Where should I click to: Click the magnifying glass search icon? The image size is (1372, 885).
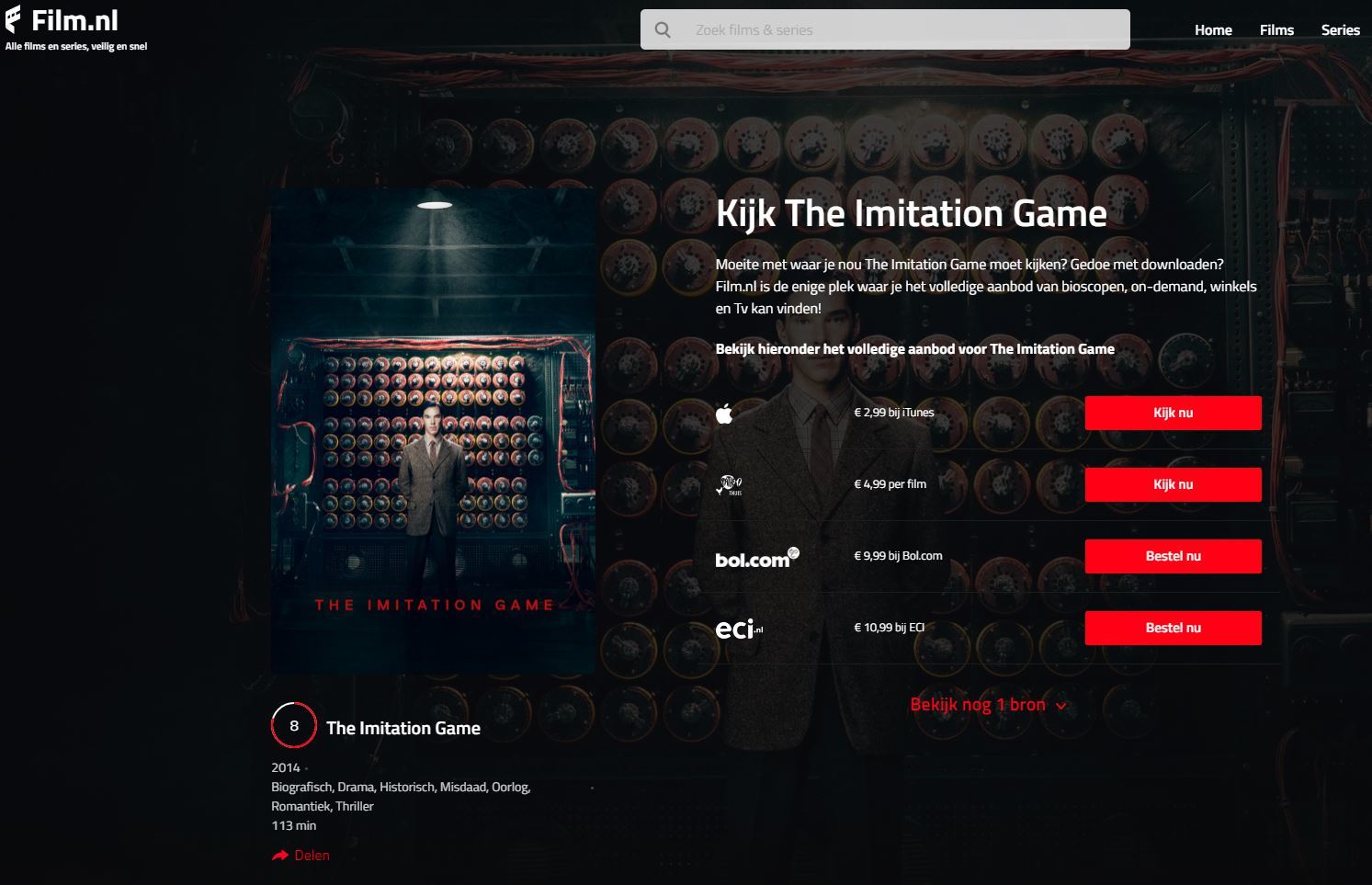pyautogui.click(x=663, y=29)
